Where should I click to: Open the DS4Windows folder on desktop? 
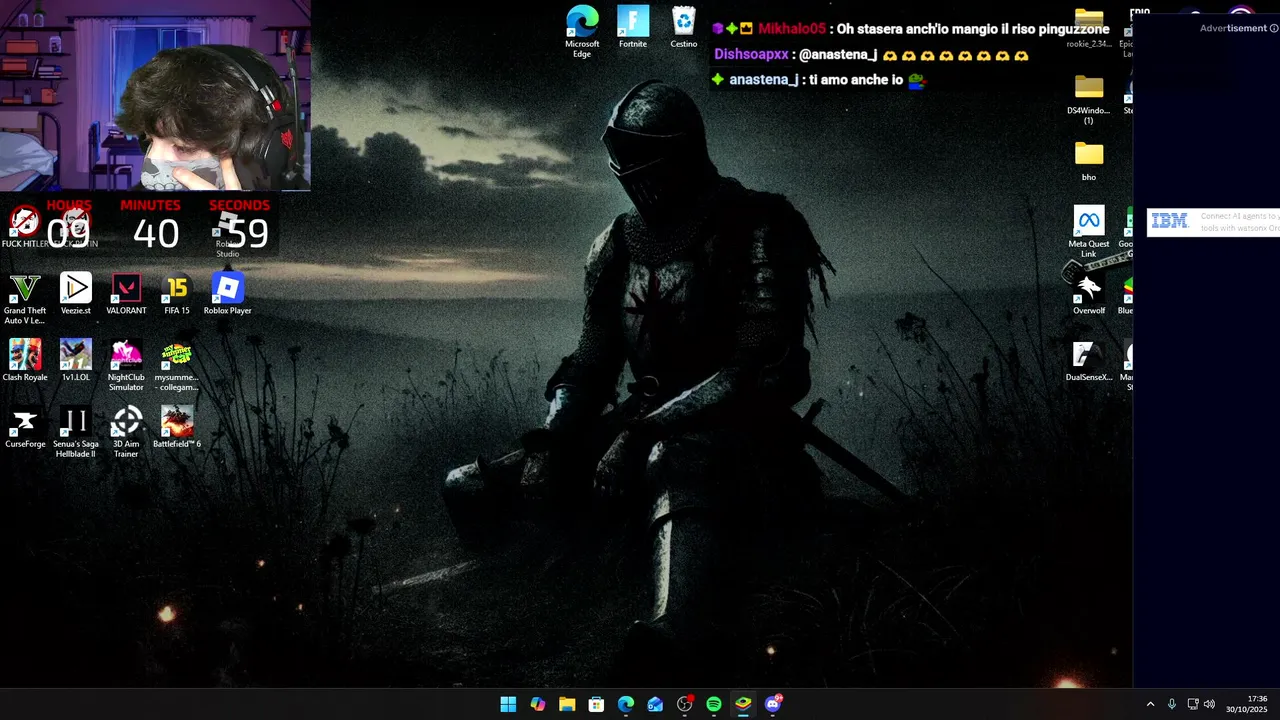pos(1089,99)
